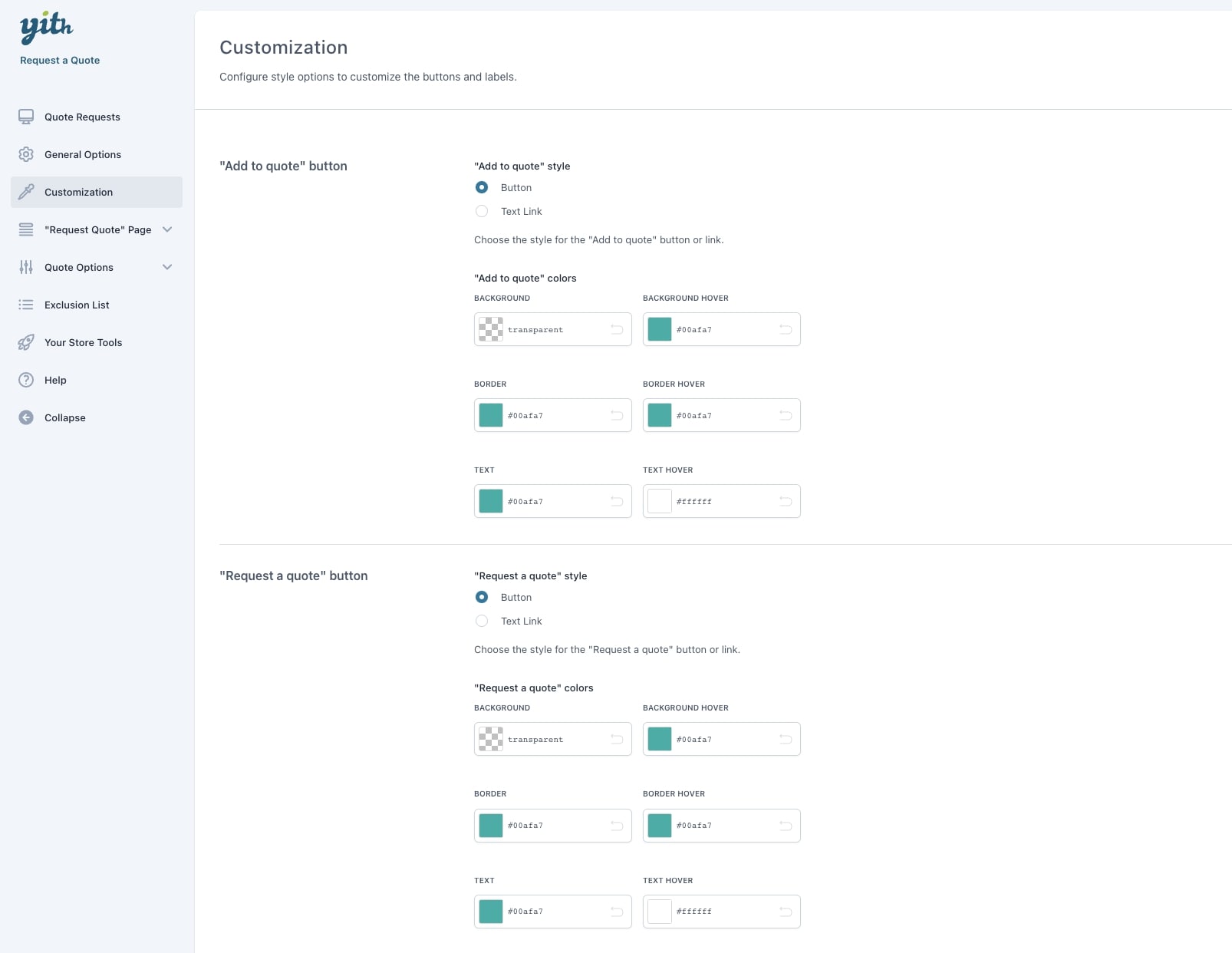Select Text Link for Add to quote style
This screenshot has width=1232, height=953.
(x=482, y=211)
